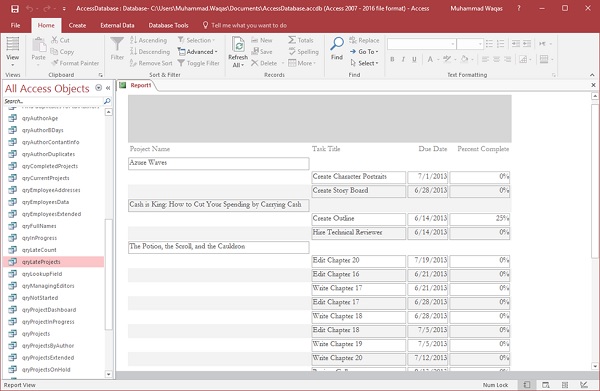Toggle Italic text formatting
The width and height of the screenshot is (600, 391).
403,59
